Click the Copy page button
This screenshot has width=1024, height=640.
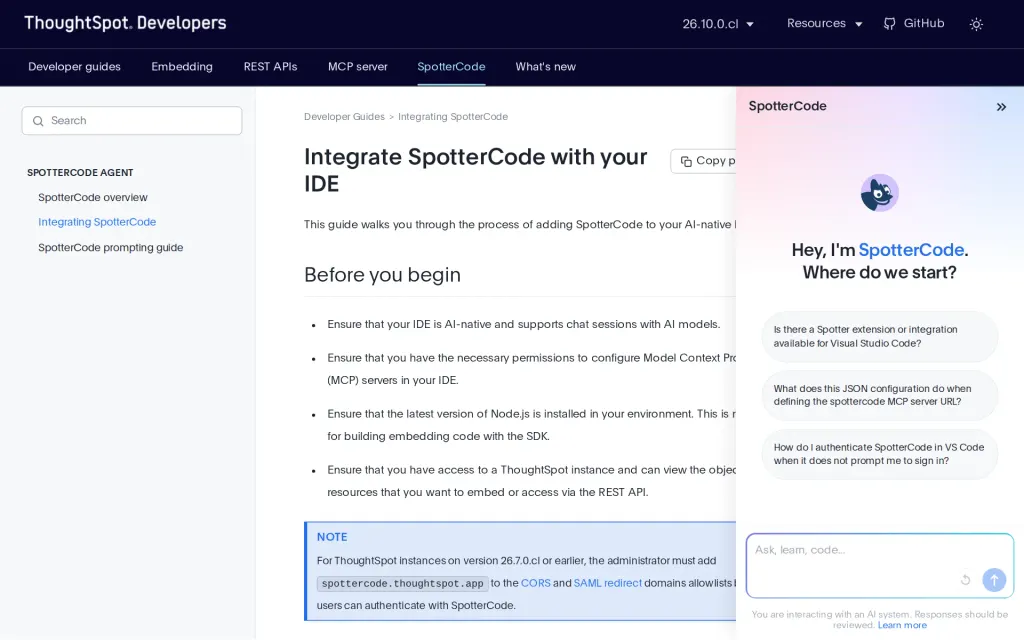[x=703, y=161]
